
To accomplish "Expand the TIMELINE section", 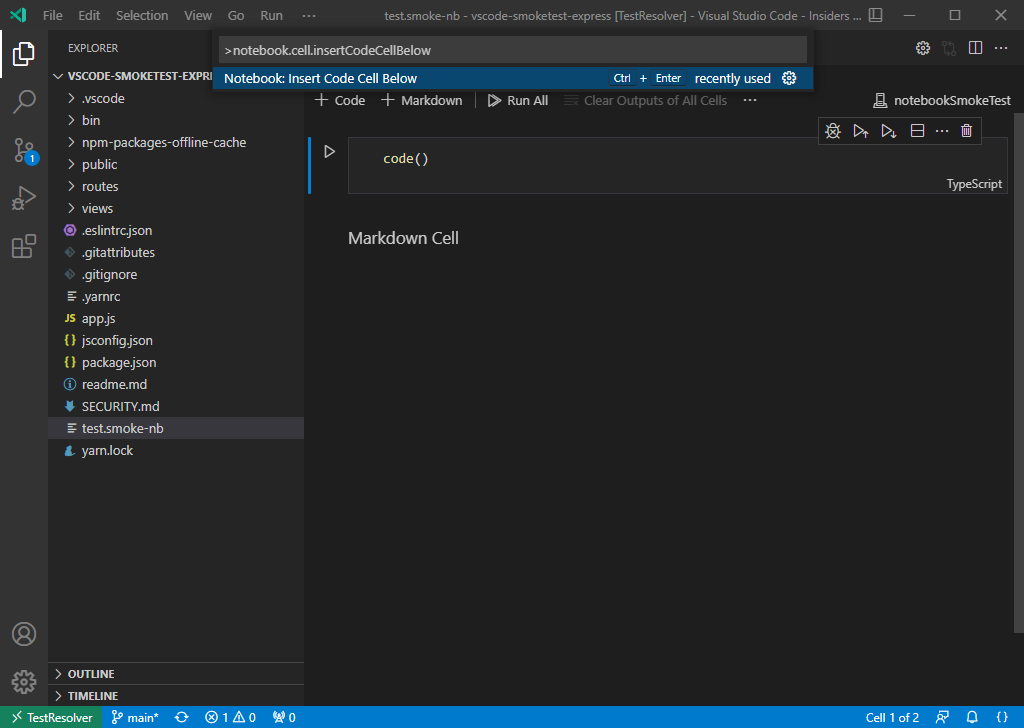I will tap(176, 696).
